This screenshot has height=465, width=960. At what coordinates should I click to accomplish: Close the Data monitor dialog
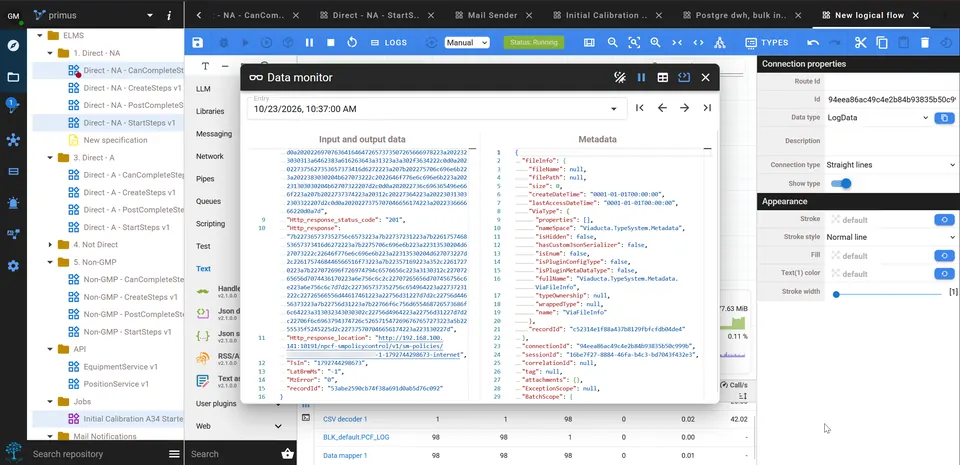[705, 77]
